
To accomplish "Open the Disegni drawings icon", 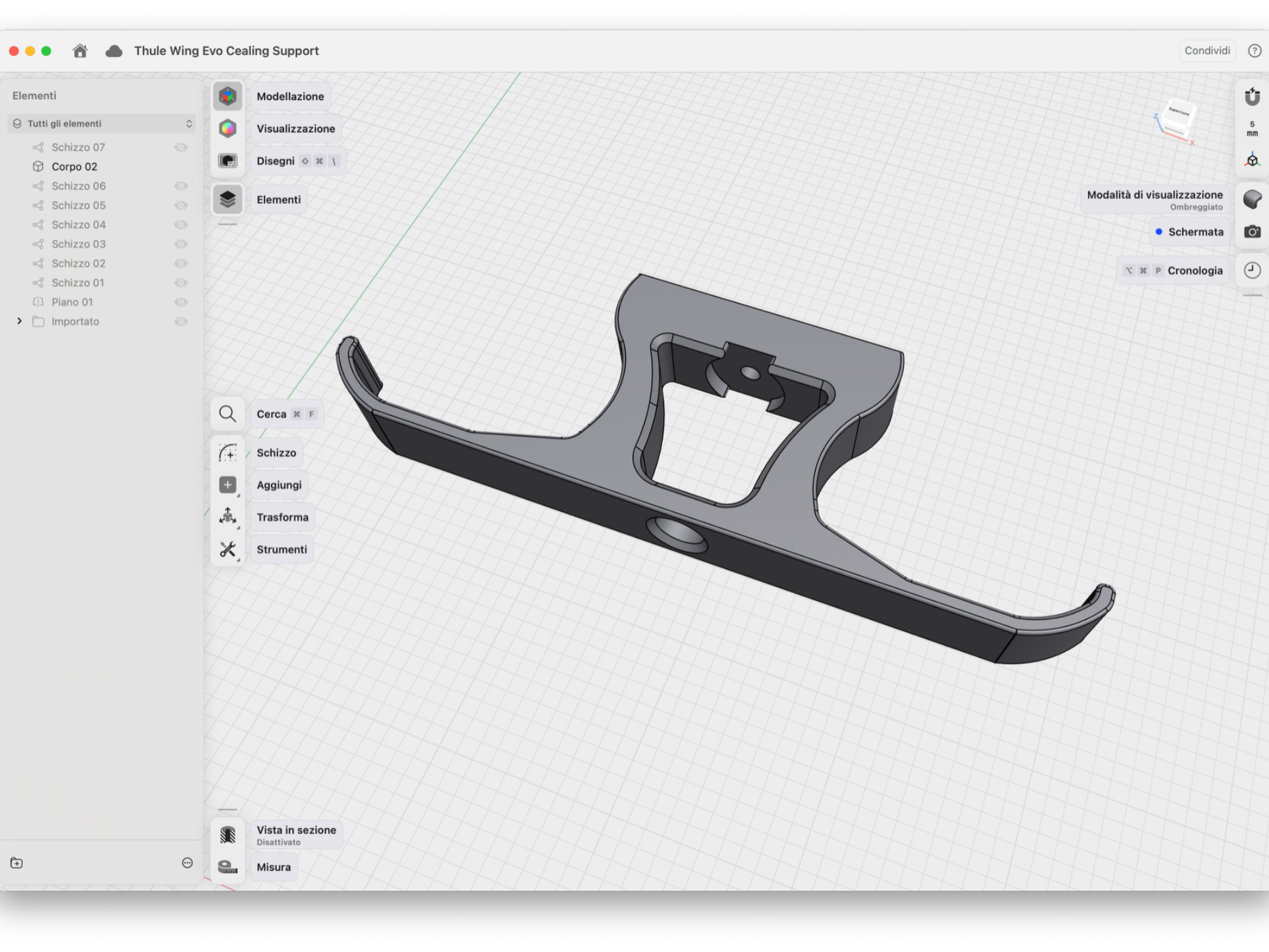I will click(228, 160).
